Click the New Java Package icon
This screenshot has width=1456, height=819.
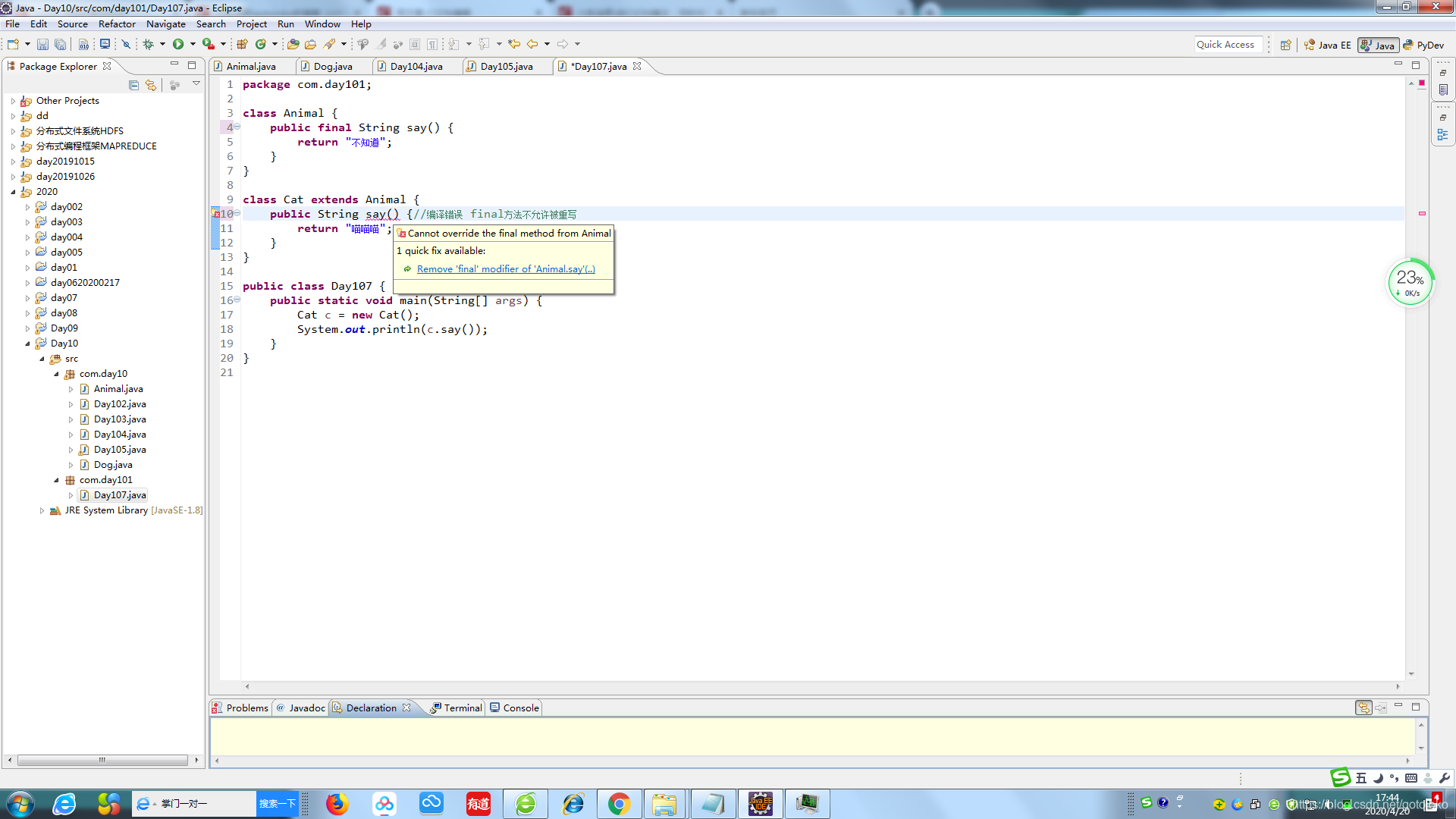pos(243,45)
